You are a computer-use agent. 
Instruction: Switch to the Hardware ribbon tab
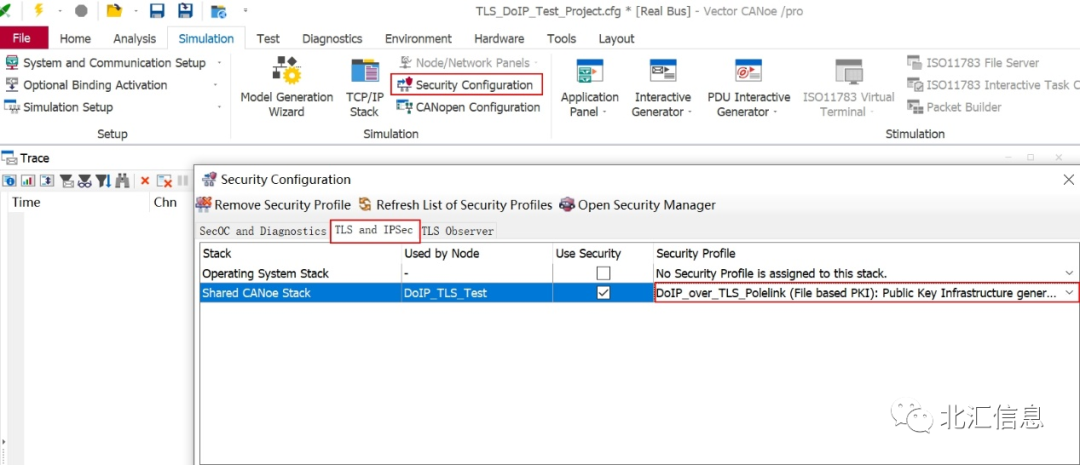(499, 39)
